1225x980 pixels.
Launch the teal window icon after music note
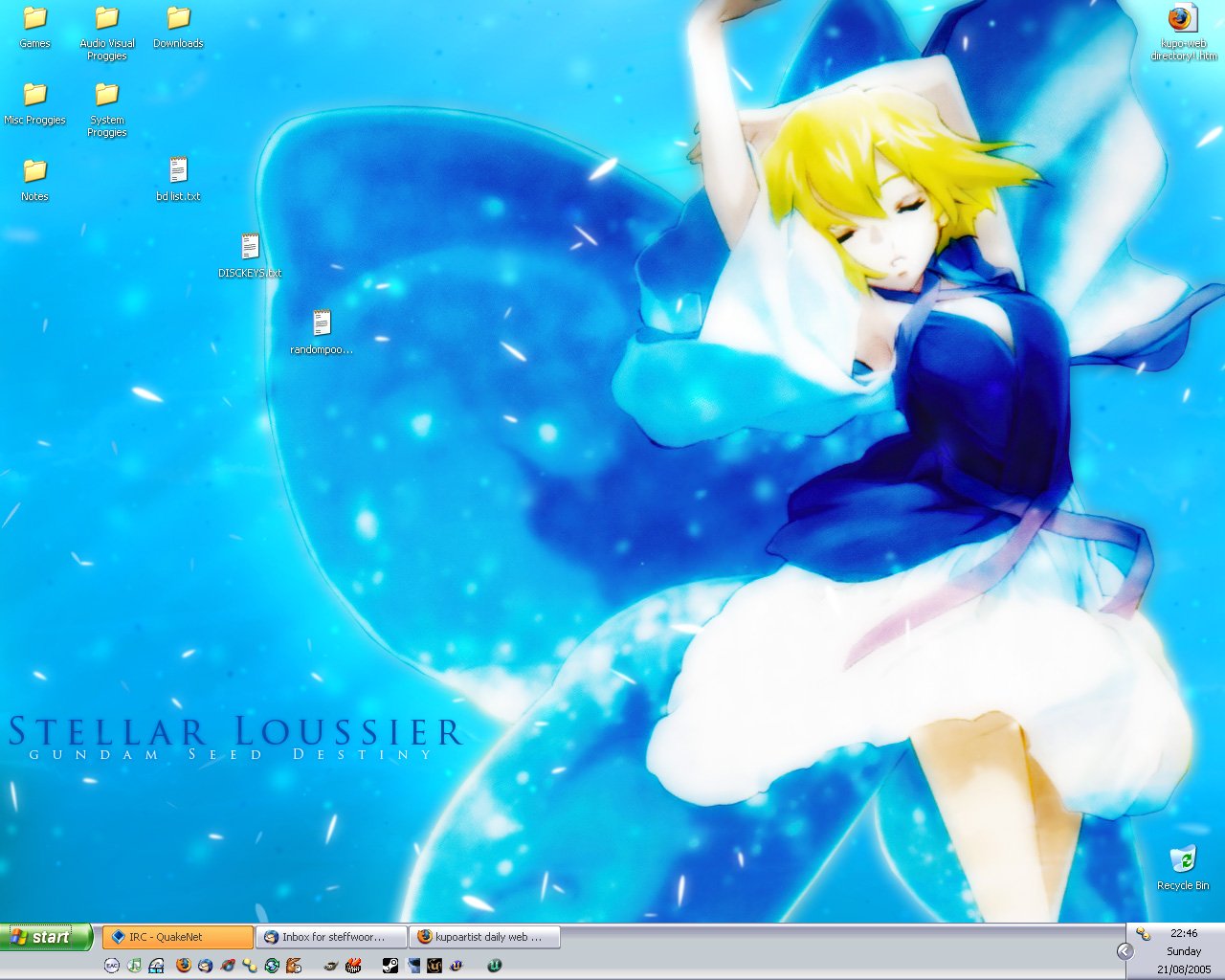(156, 966)
